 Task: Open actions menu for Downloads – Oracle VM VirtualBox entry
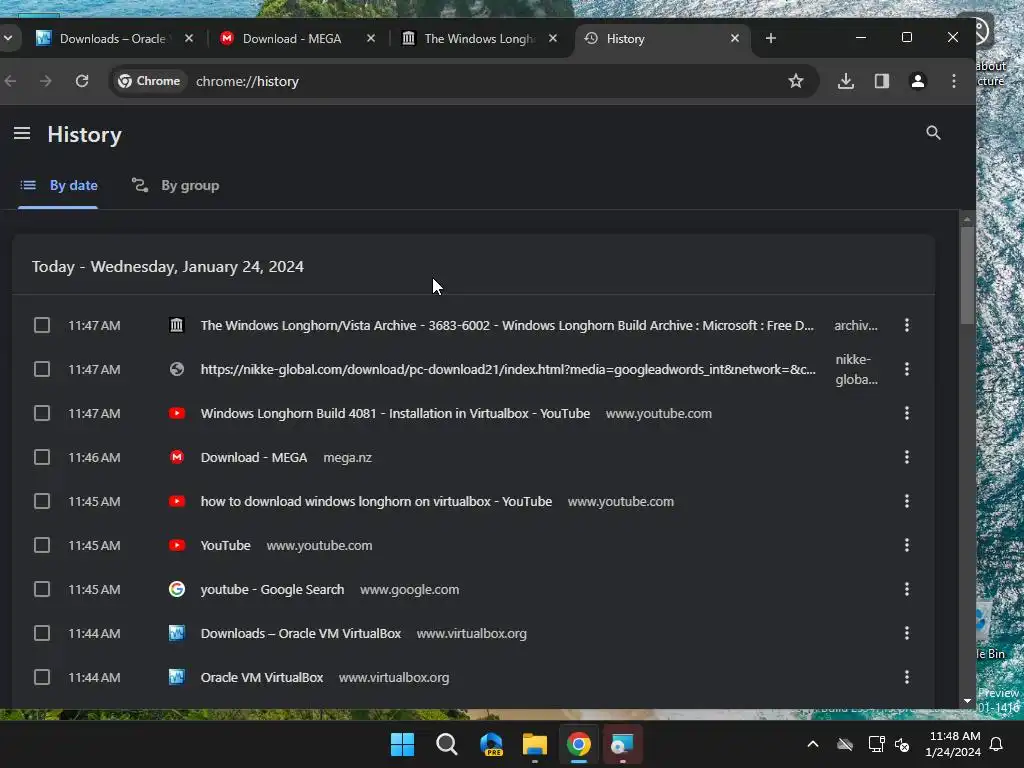(906, 633)
